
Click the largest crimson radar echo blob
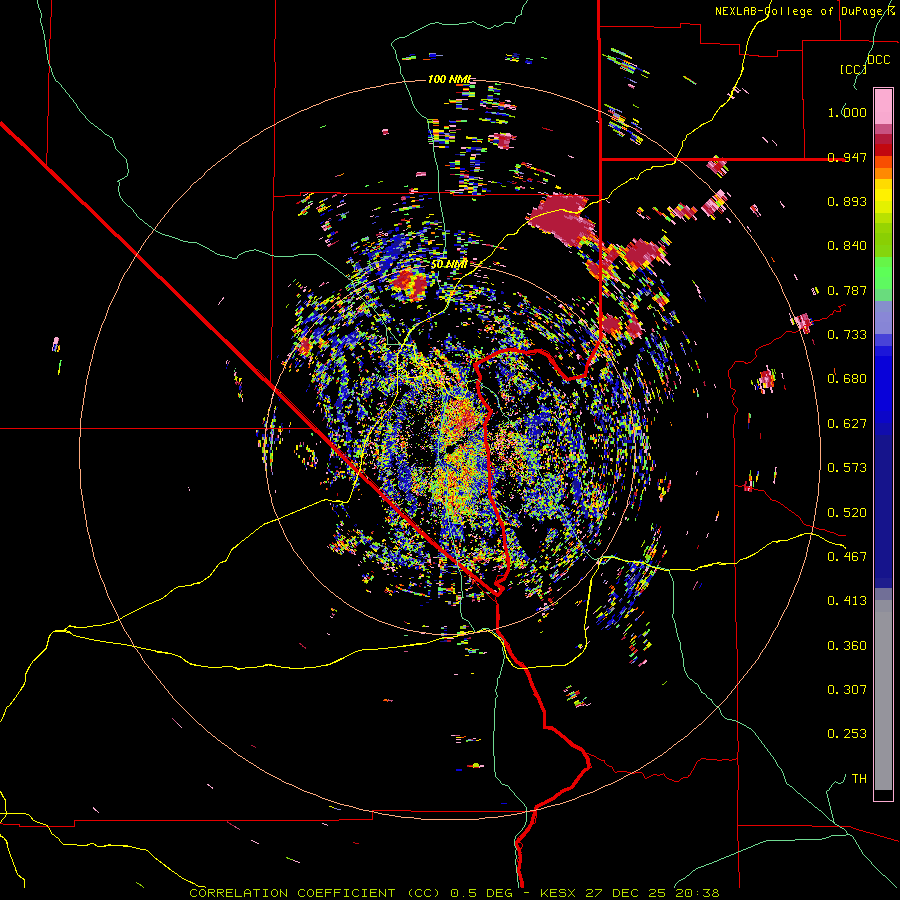(x=562, y=218)
